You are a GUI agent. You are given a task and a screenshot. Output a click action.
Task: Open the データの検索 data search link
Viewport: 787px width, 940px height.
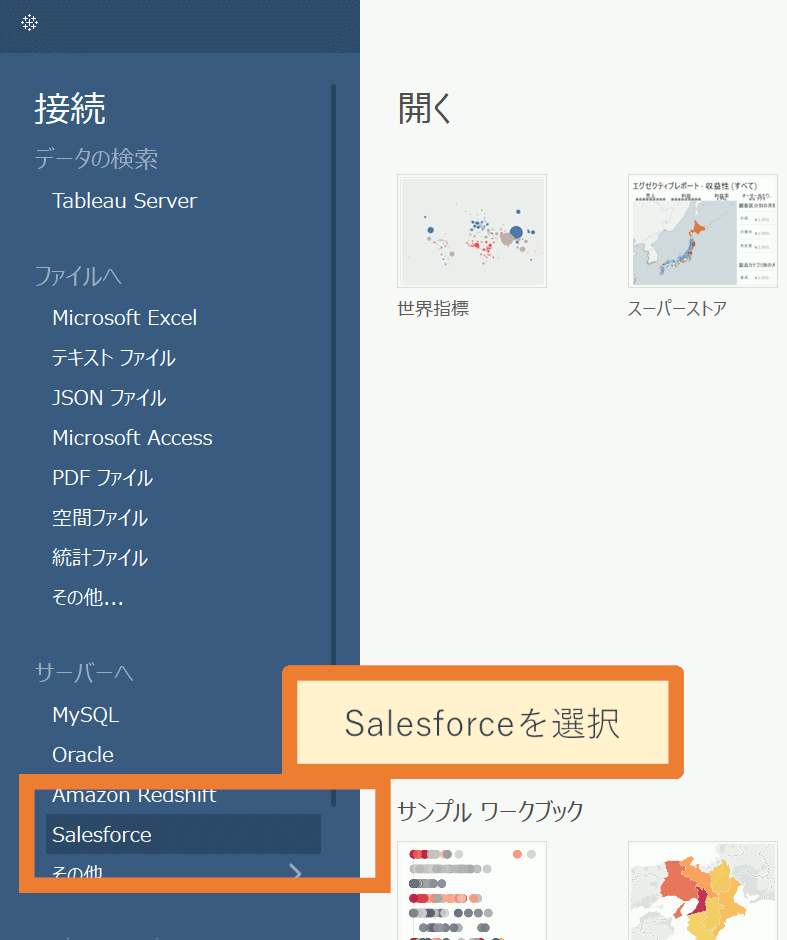pos(96,159)
